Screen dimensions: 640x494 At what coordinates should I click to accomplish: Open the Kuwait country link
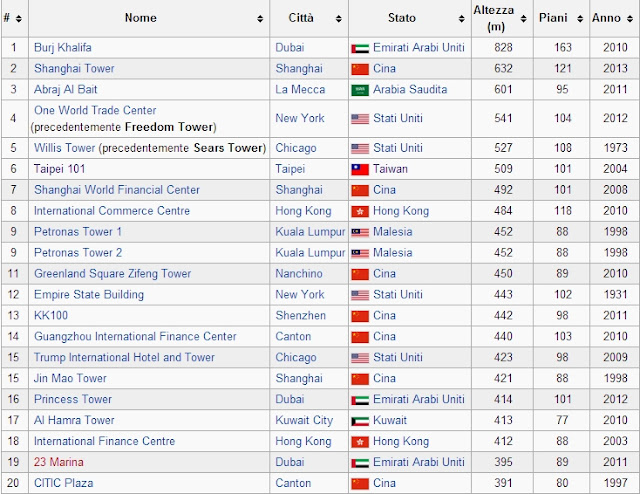click(390, 421)
